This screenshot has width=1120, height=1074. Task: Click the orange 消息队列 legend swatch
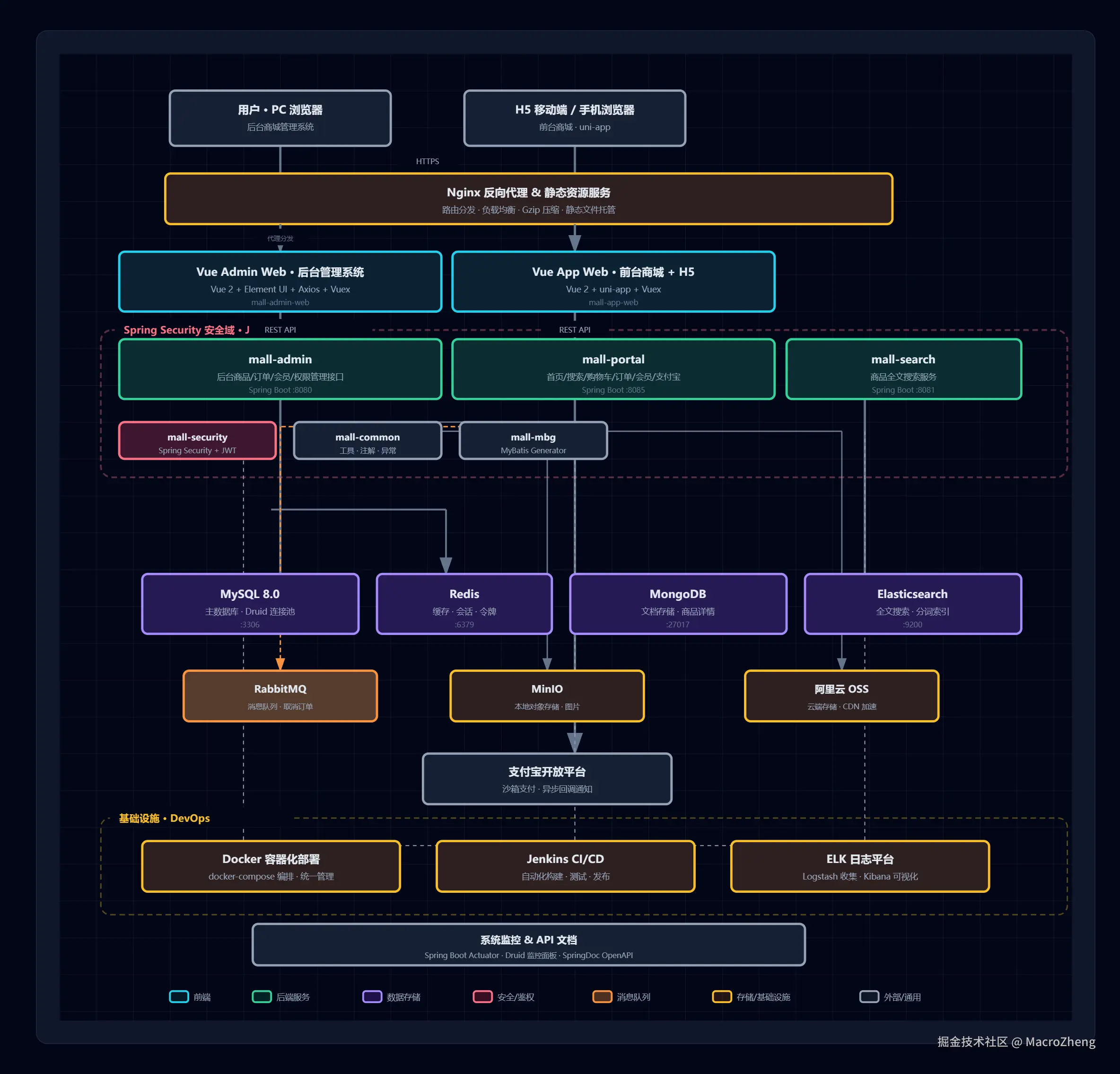[x=602, y=997]
